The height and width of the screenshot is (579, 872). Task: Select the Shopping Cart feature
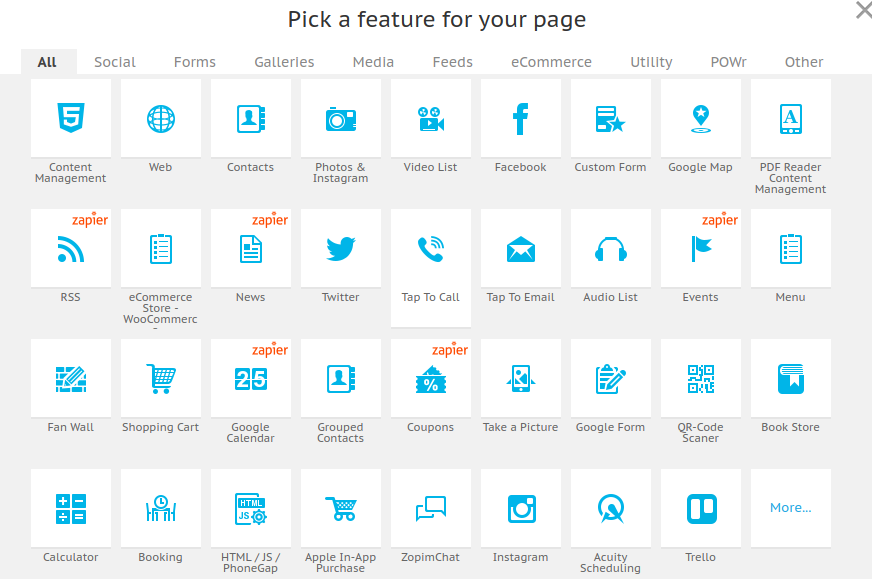click(160, 377)
